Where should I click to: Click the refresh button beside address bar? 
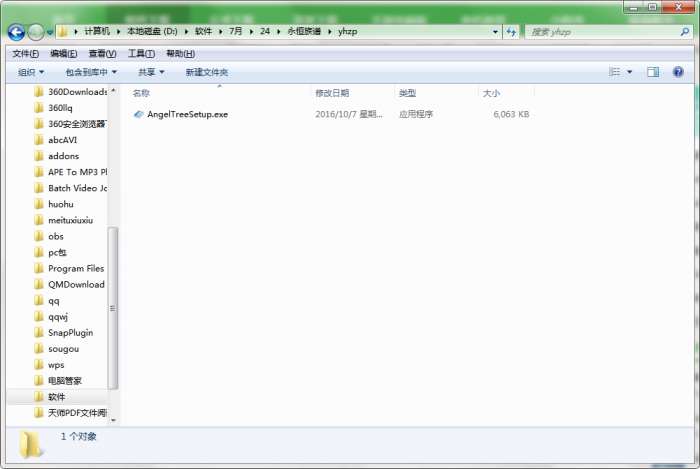(x=511, y=32)
